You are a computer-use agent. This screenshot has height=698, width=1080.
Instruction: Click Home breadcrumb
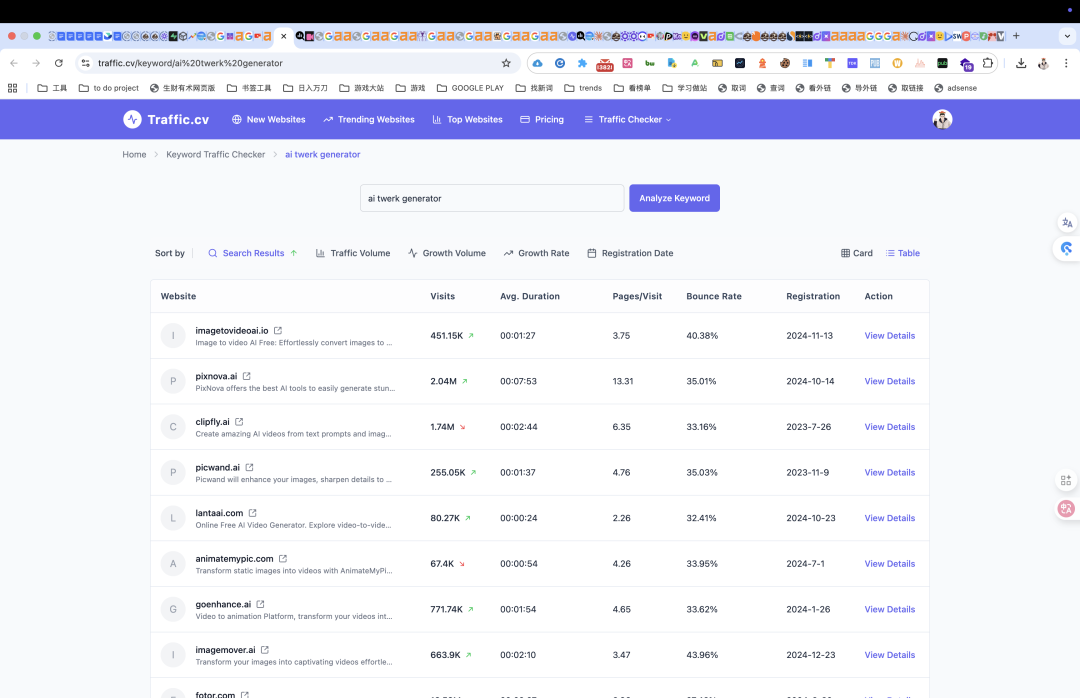[x=134, y=154]
